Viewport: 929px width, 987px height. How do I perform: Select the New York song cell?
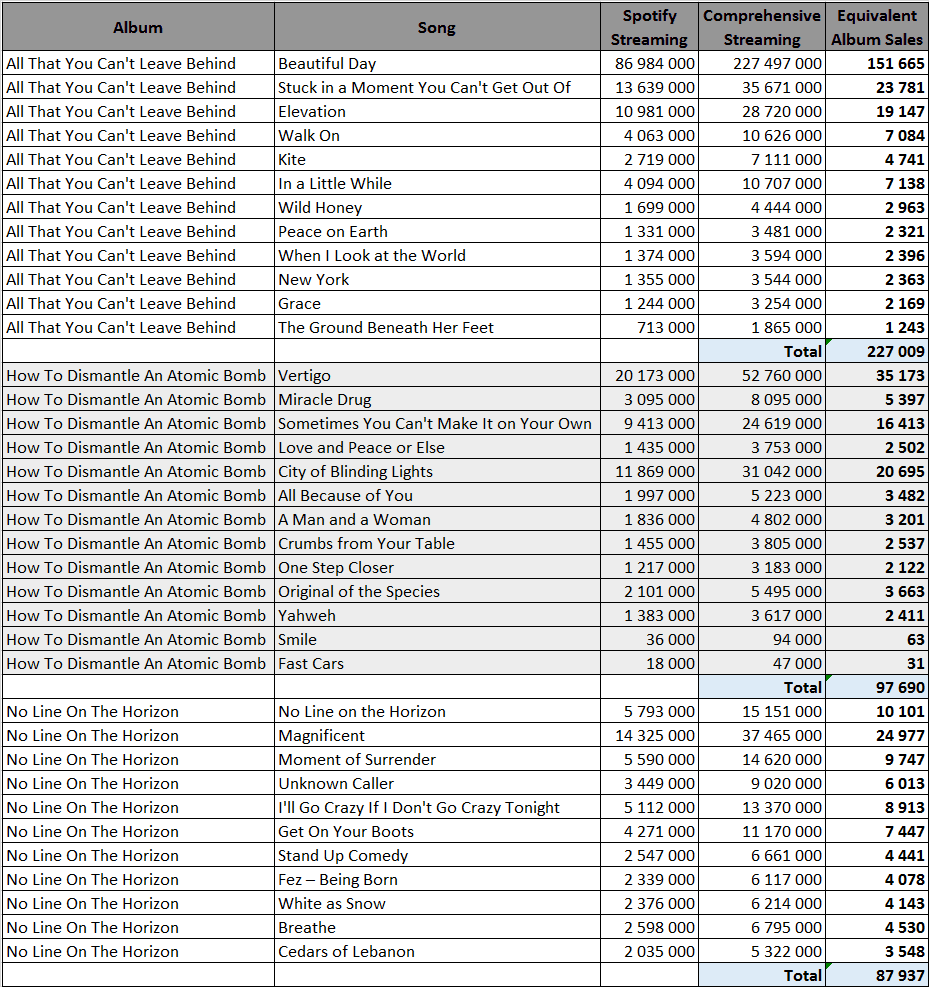pyautogui.click(x=437, y=279)
